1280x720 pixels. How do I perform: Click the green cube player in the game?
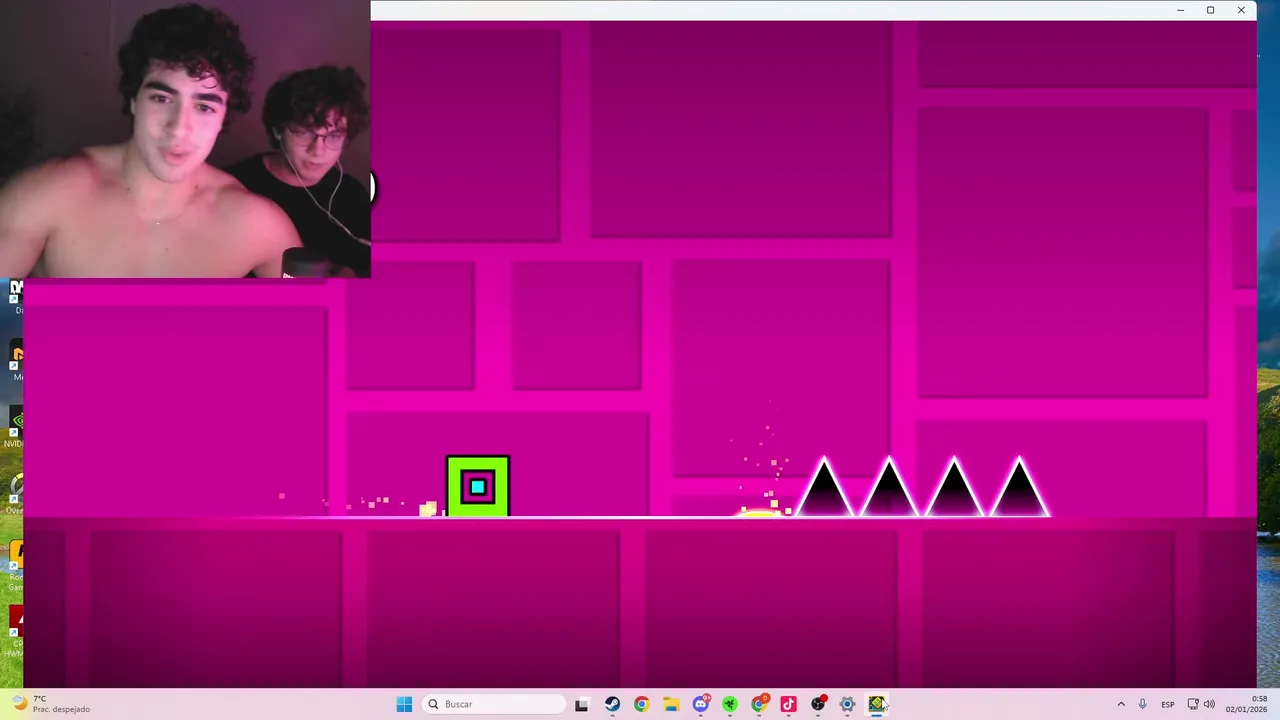478,486
